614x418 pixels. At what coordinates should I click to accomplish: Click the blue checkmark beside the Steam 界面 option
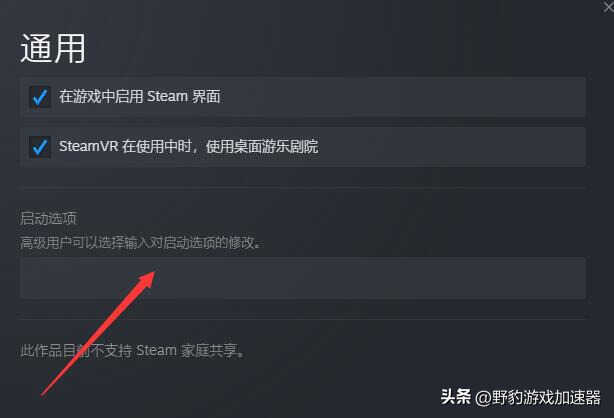[40, 97]
